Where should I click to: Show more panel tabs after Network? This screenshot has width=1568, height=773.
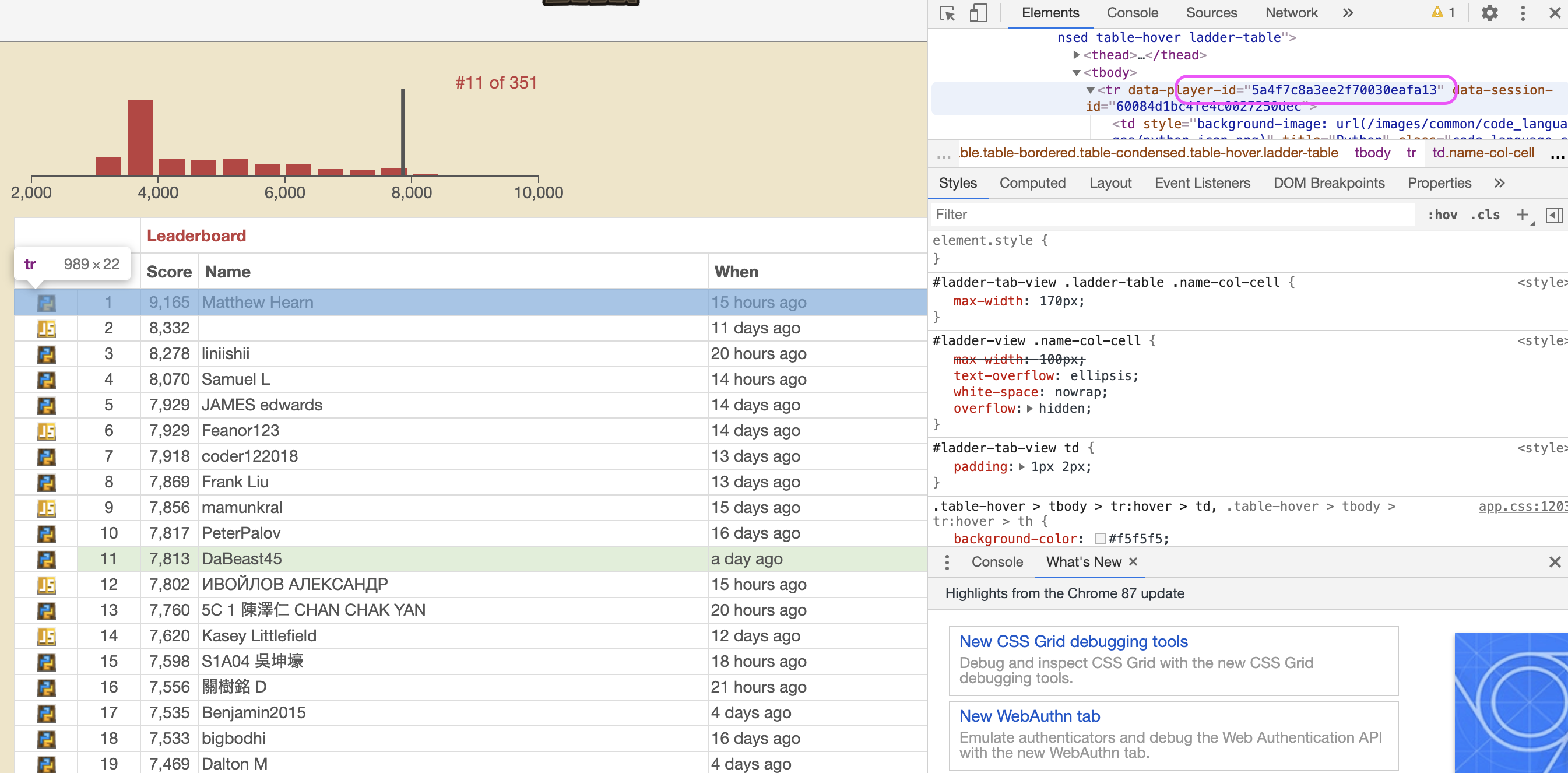coord(1348,13)
